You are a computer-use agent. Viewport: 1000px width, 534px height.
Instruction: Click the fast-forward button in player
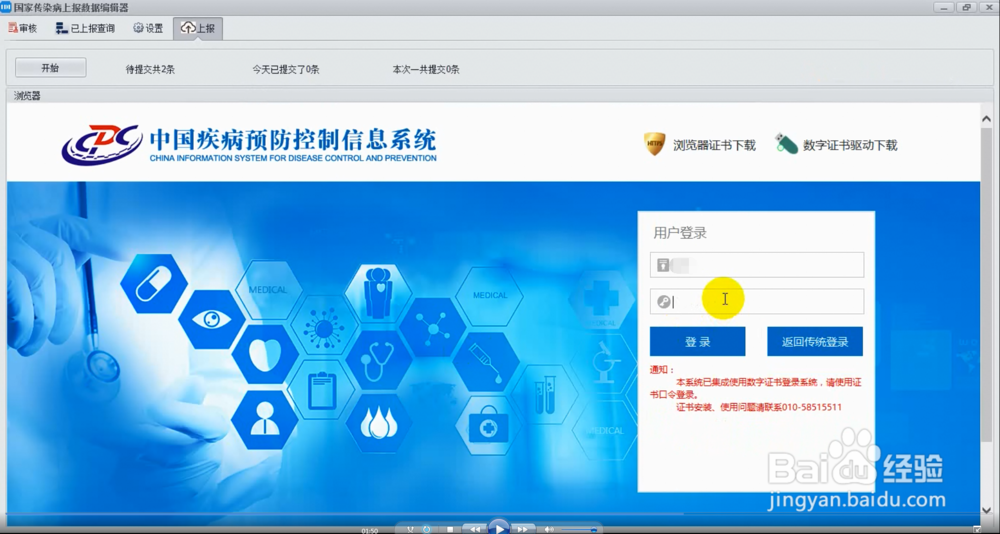(x=522, y=529)
